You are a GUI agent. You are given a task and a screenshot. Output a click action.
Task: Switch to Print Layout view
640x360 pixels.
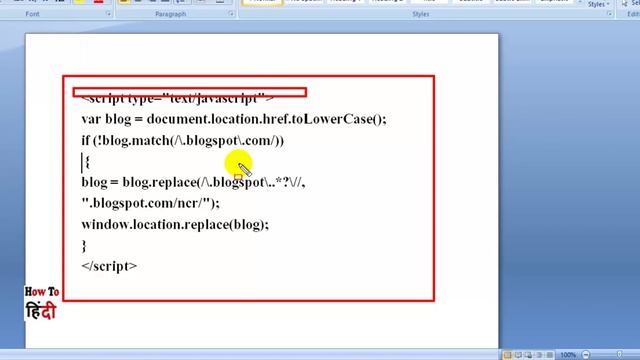click(507, 355)
